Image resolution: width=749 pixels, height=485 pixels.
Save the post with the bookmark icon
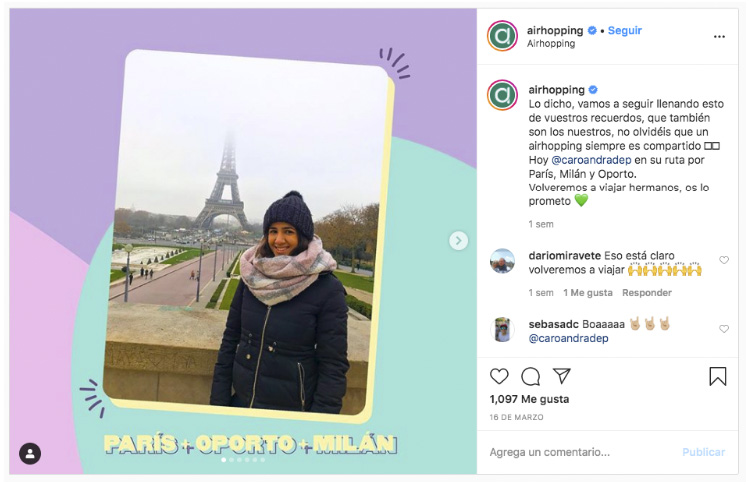tap(717, 377)
